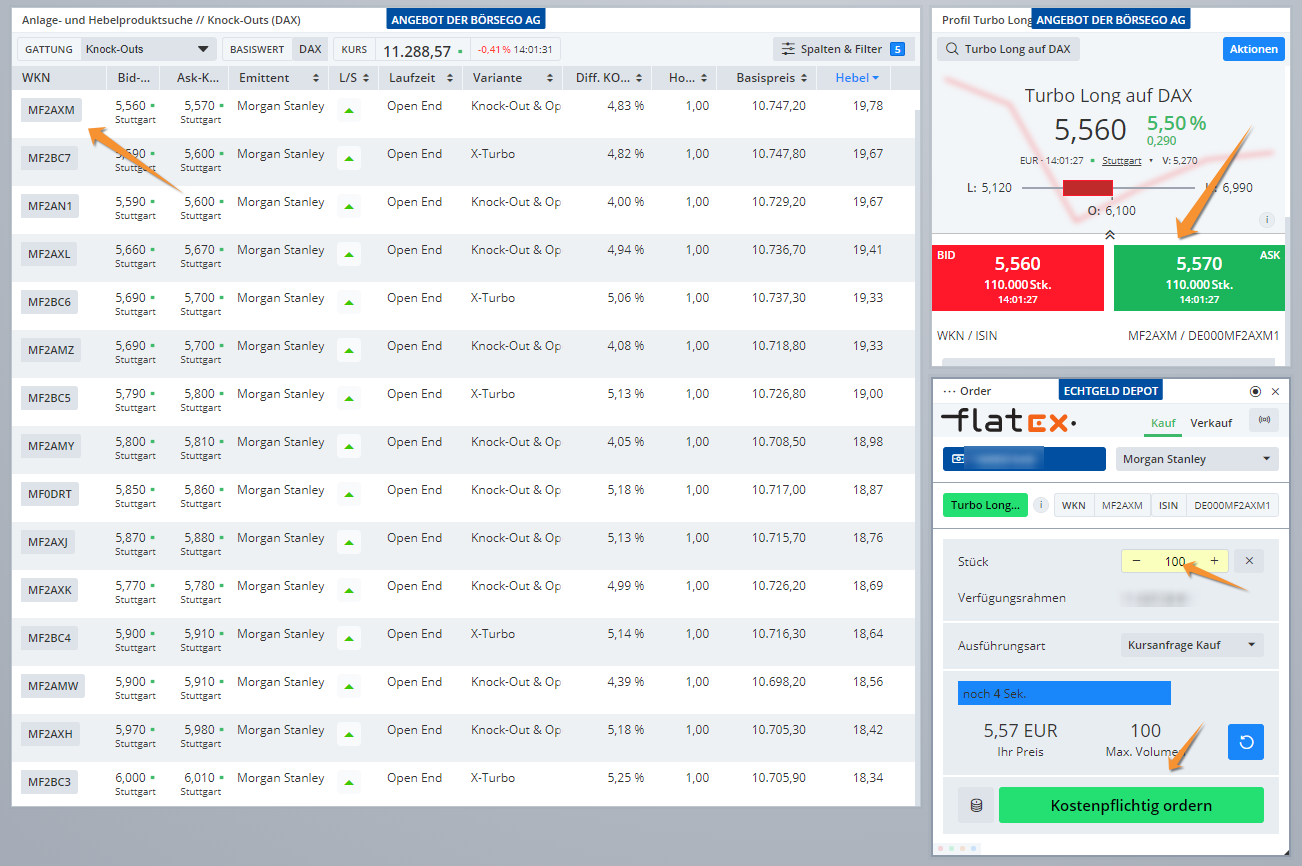
Task: Click the Ask-K column header
Action: [194, 78]
